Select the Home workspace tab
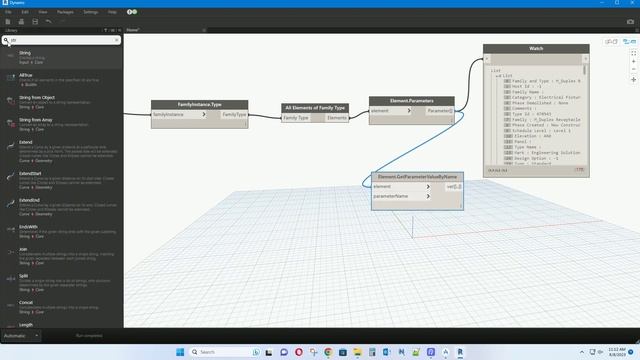The width and height of the screenshot is (640, 360). pyautogui.click(x=133, y=30)
